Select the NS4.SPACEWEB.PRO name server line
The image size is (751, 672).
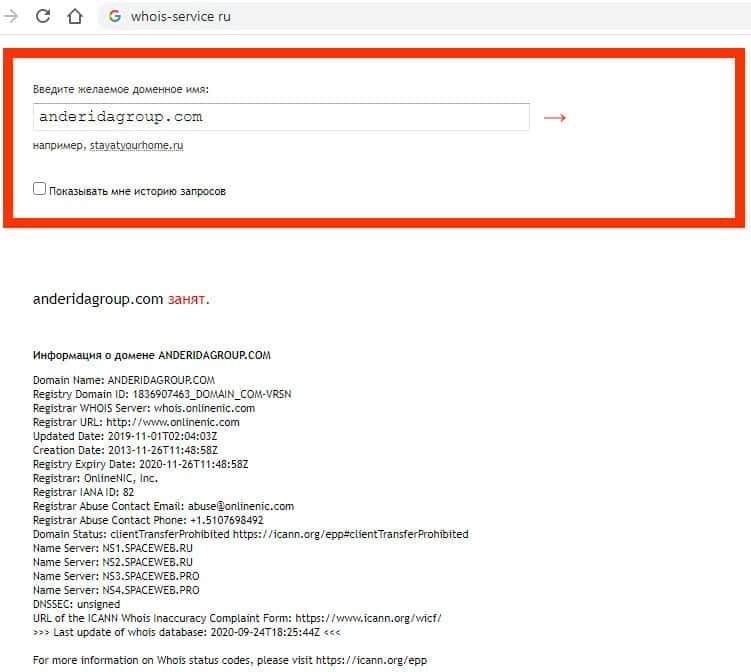116,590
